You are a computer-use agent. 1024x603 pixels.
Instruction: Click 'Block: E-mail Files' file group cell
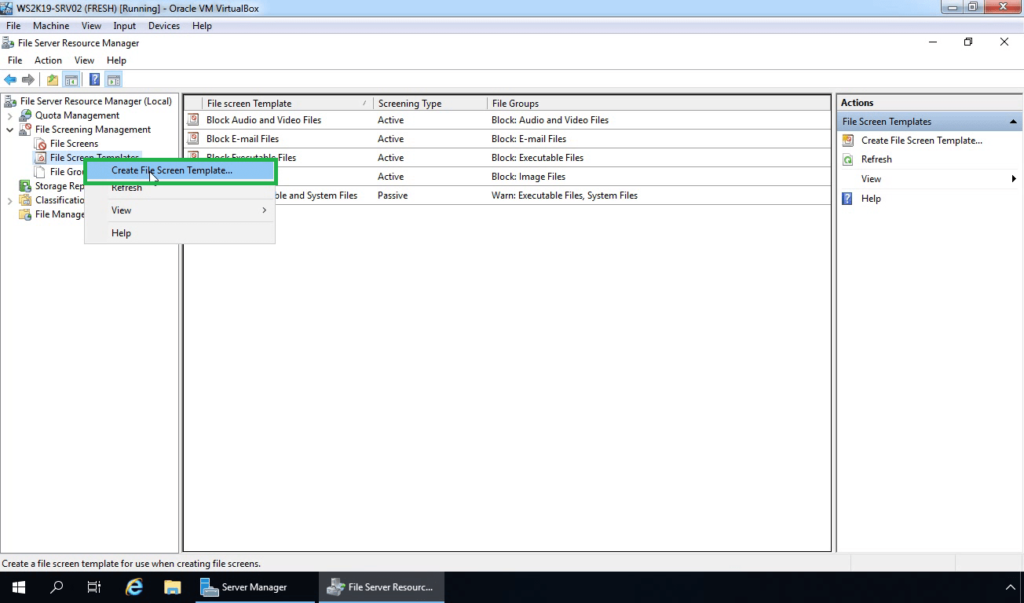[x=528, y=139]
